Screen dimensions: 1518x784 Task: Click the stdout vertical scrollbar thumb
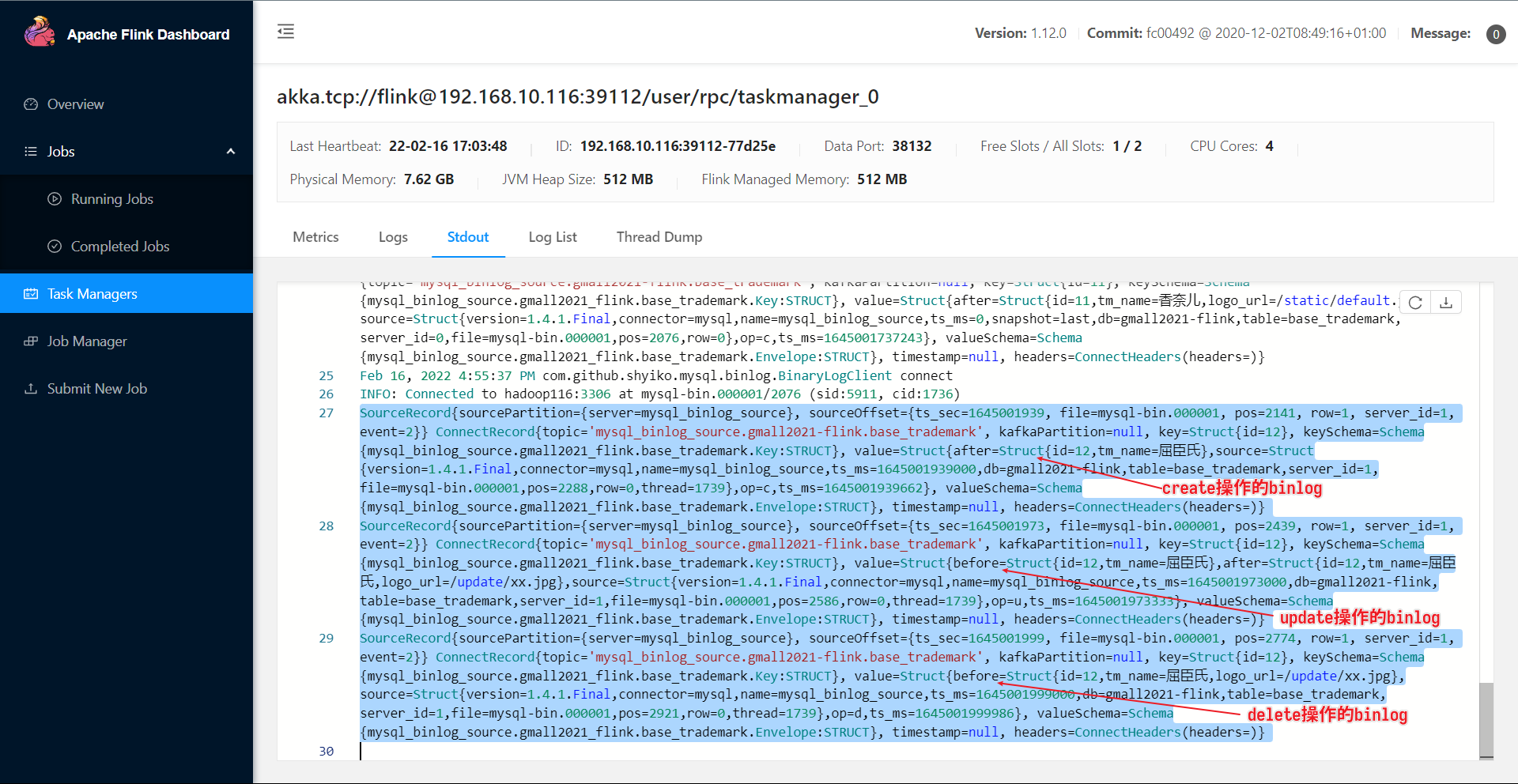click(x=1486, y=719)
